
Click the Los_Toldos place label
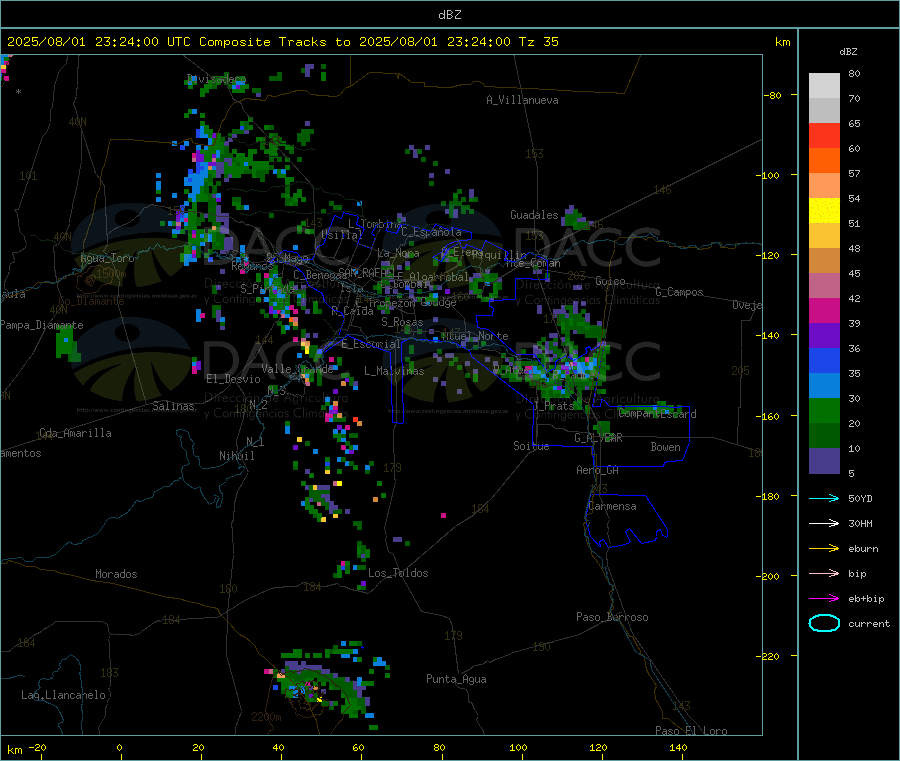pyautogui.click(x=398, y=573)
